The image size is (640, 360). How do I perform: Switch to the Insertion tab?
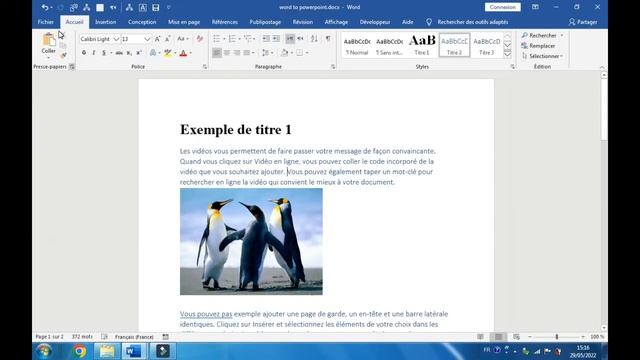(x=106, y=22)
